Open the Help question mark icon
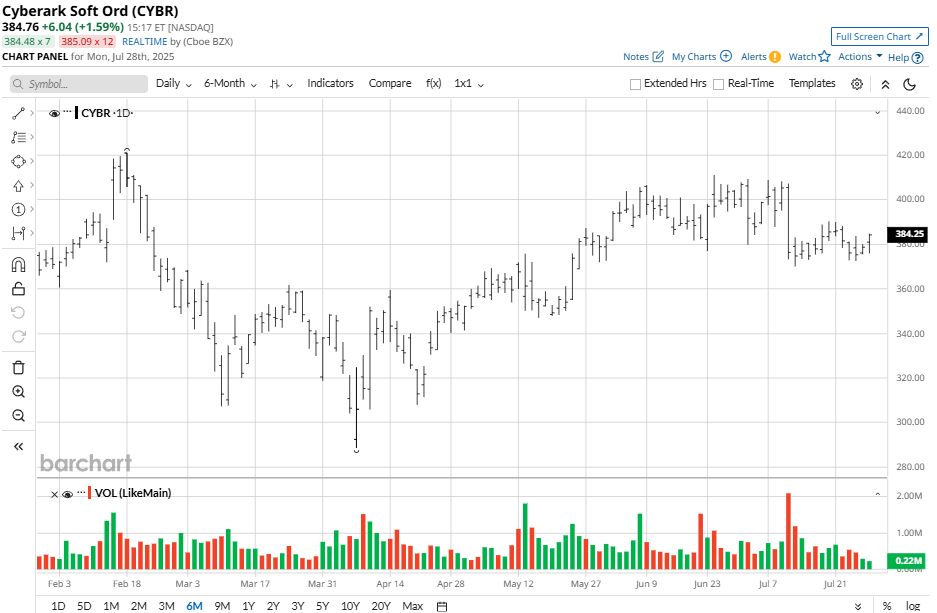This screenshot has width=937, height=613. (x=917, y=57)
